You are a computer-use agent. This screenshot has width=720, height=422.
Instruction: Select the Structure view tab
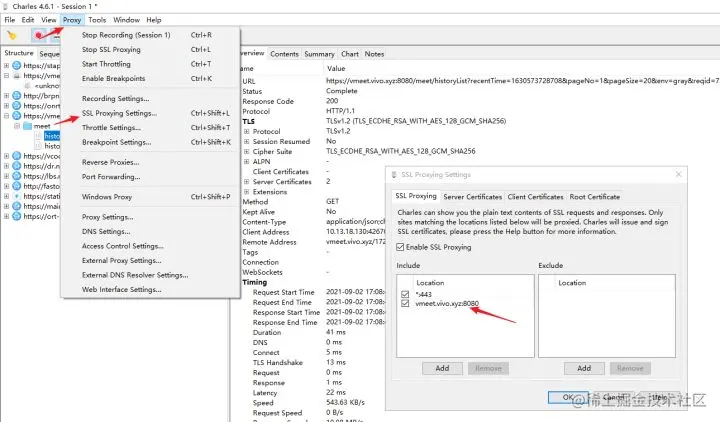tap(19, 53)
